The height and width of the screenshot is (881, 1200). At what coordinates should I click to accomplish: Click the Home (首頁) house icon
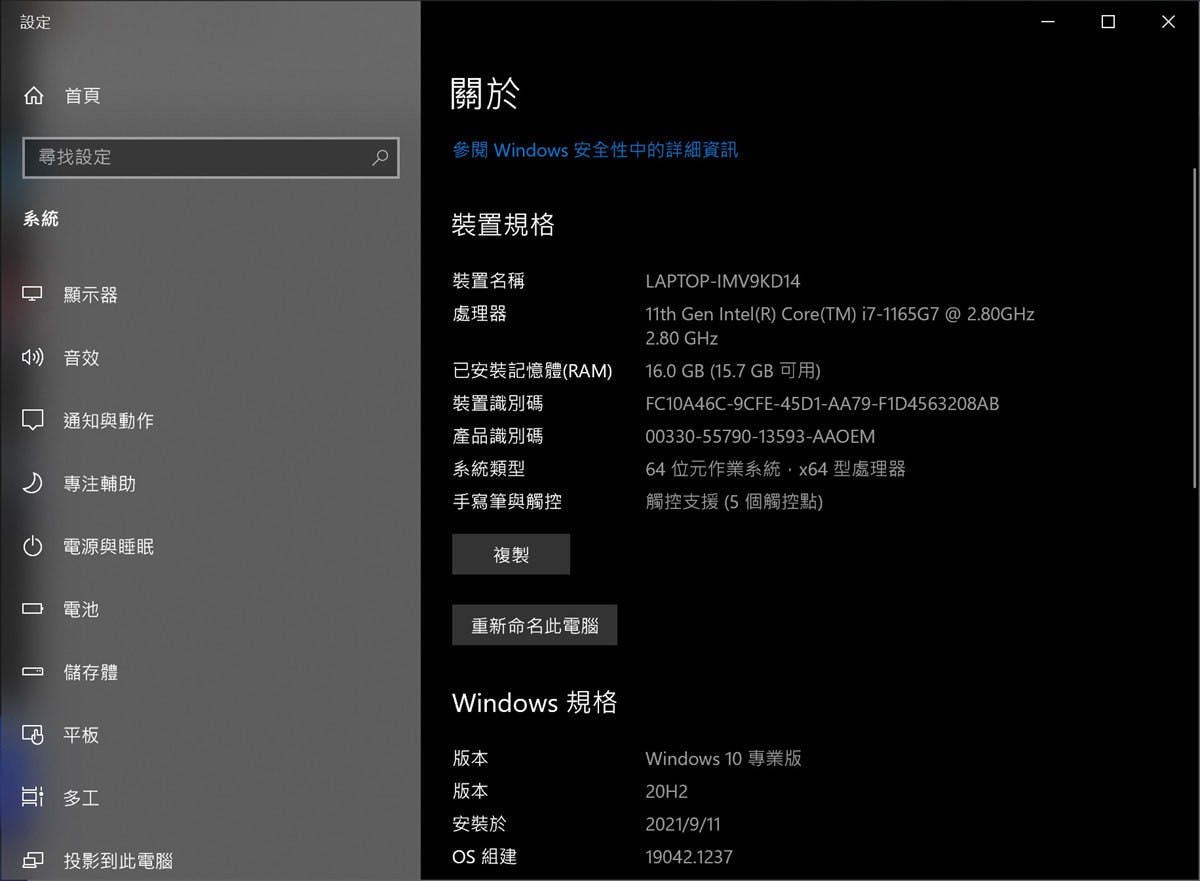(x=34, y=96)
